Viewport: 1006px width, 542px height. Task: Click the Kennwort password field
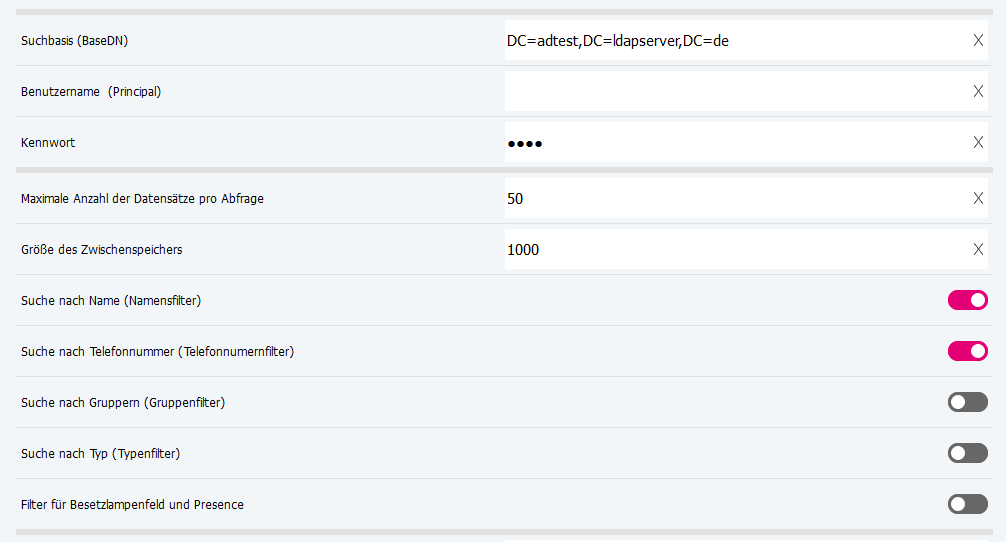[730, 143]
